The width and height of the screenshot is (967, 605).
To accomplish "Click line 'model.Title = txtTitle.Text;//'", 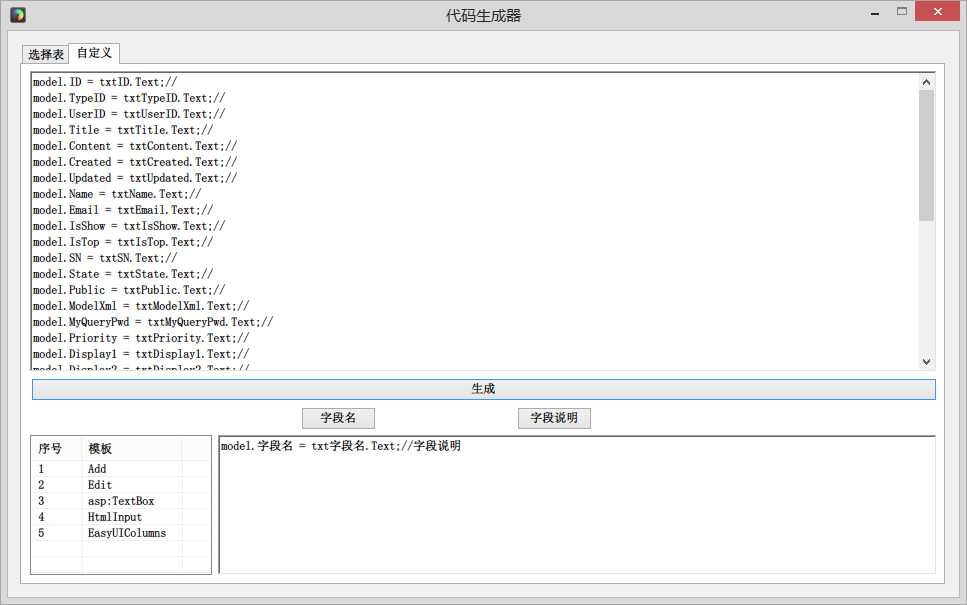I will [123, 130].
